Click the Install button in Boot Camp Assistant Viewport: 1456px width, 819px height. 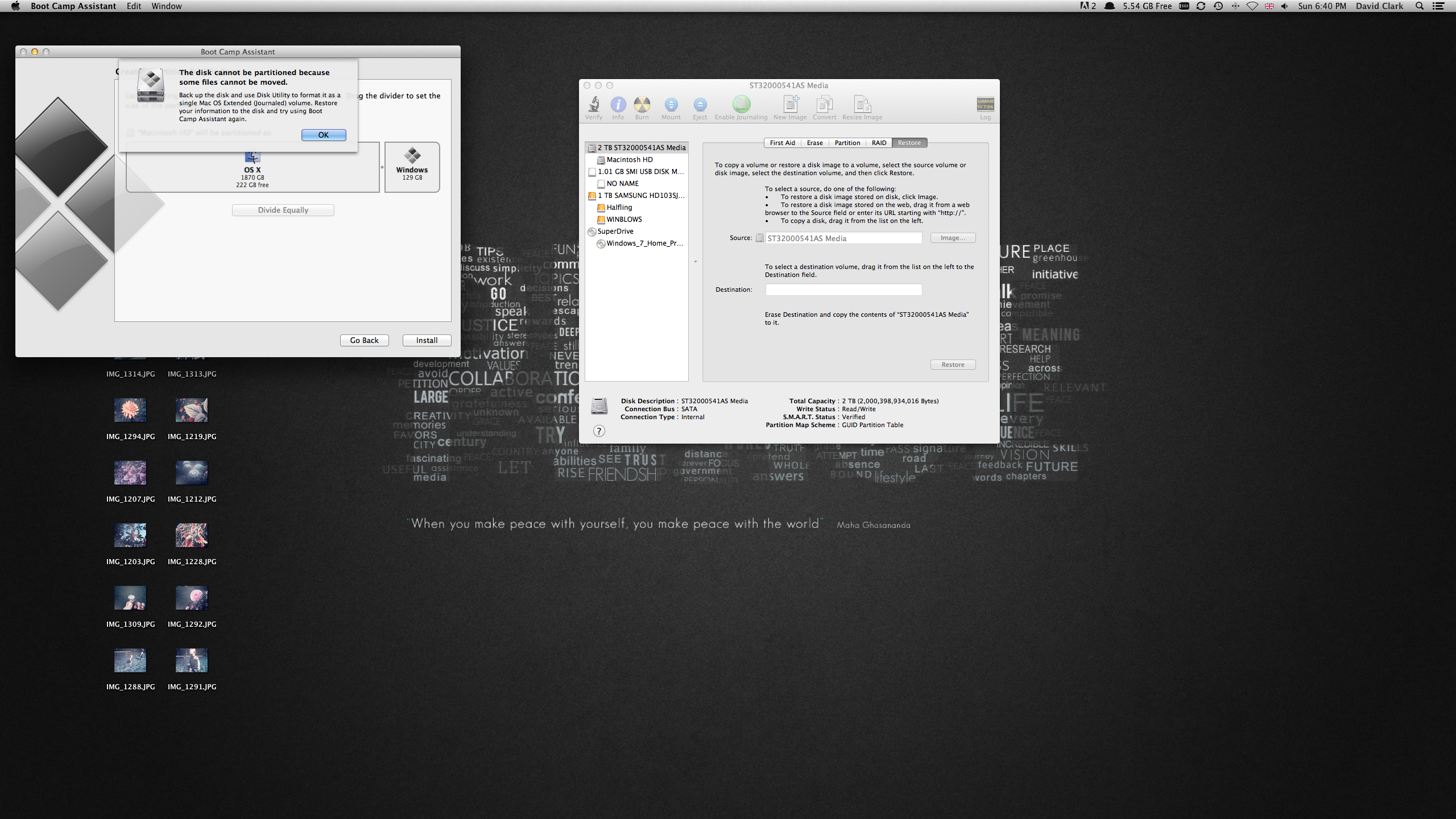coord(427,340)
